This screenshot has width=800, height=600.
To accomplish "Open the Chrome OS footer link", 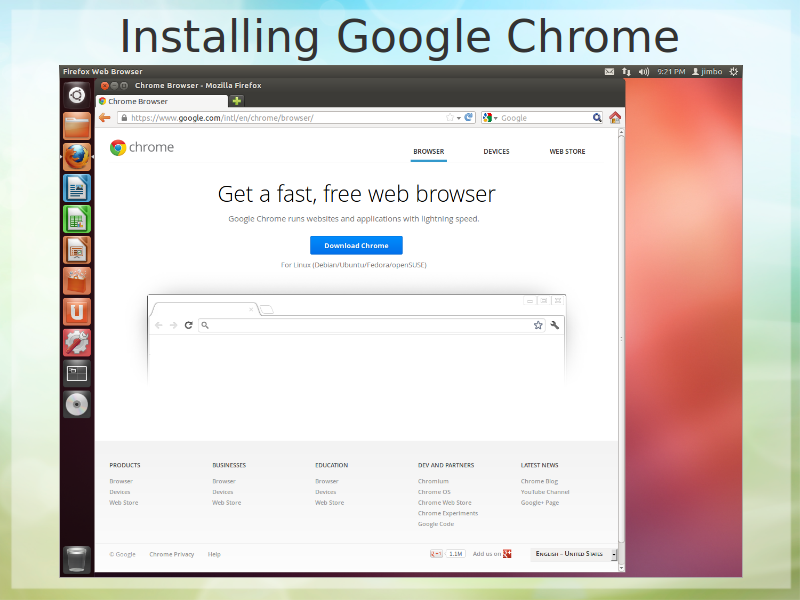I will point(434,492).
